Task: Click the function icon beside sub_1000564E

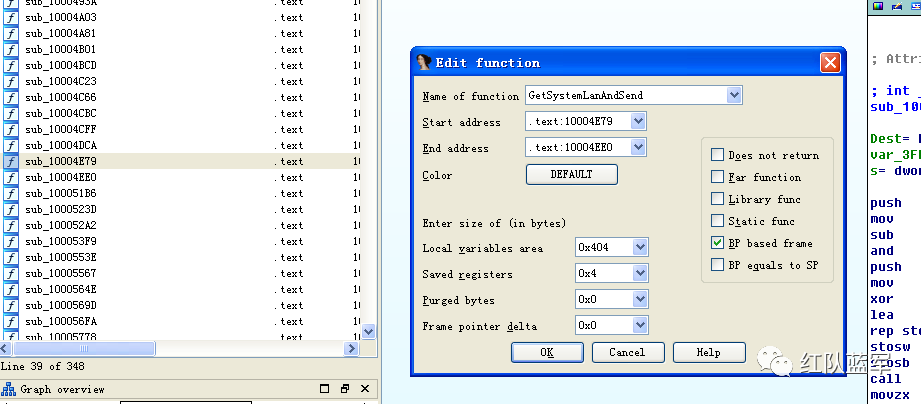Action: (x=11, y=289)
